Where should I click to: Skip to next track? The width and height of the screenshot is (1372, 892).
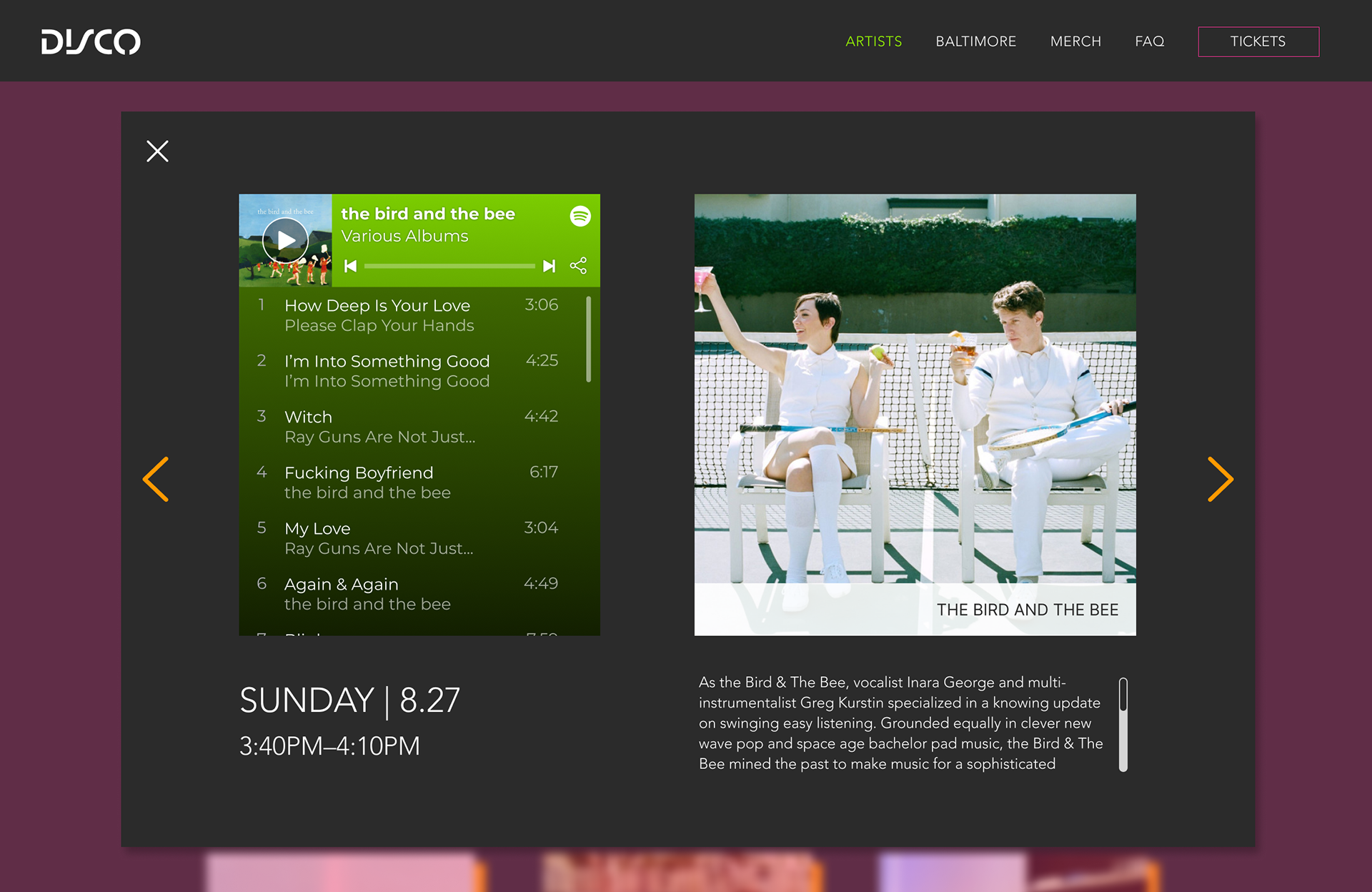549,266
